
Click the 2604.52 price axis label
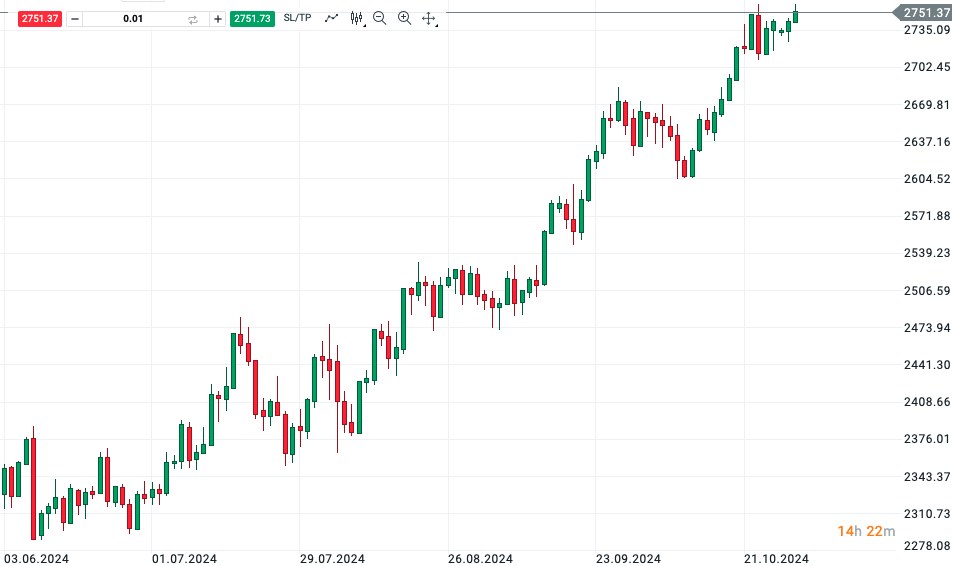(x=927, y=179)
